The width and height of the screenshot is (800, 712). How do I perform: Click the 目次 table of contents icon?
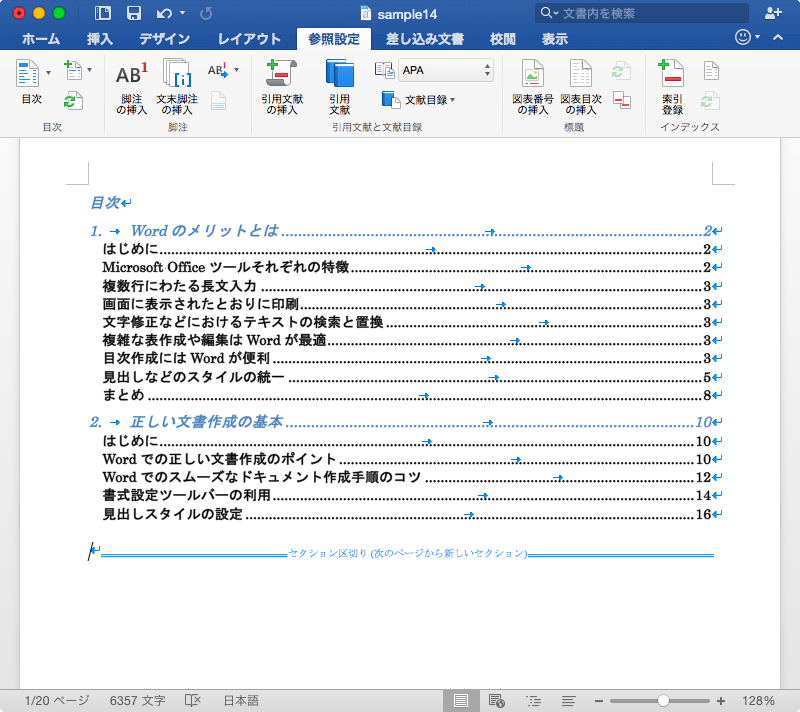28,73
